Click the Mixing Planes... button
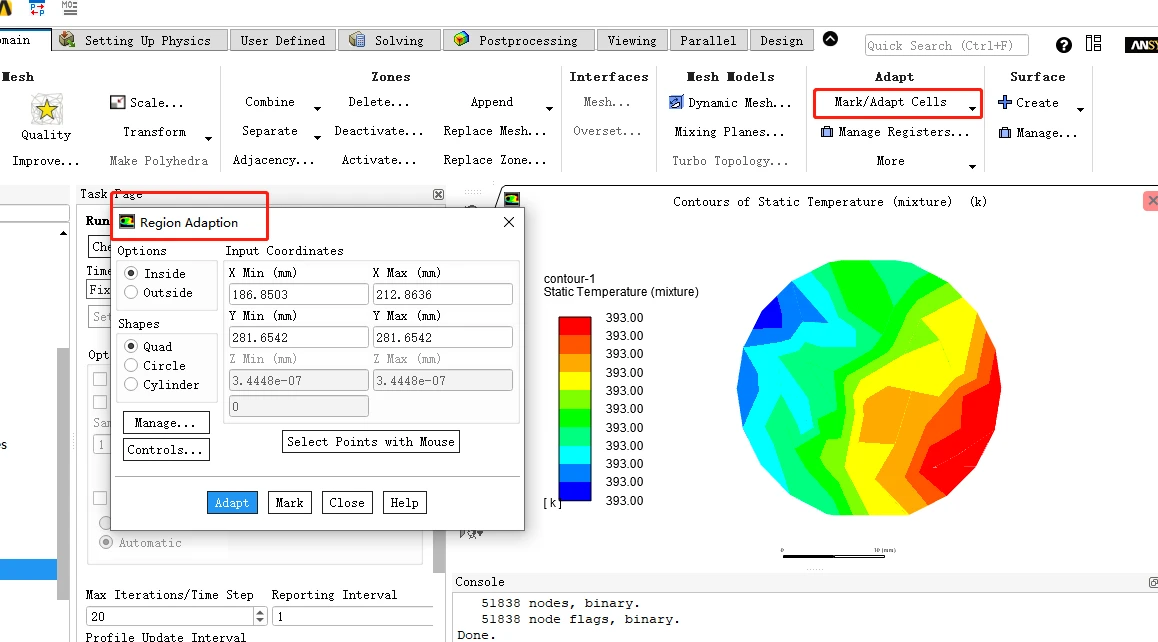 [729, 132]
